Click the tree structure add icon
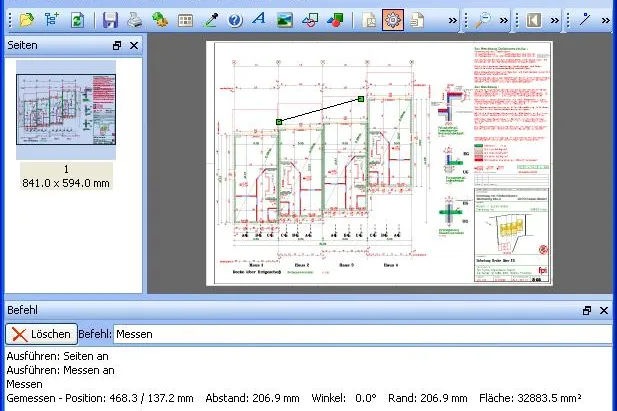Image resolution: width=617 pixels, height=411 pixels. pyautogui.click(x=52, y=20)
